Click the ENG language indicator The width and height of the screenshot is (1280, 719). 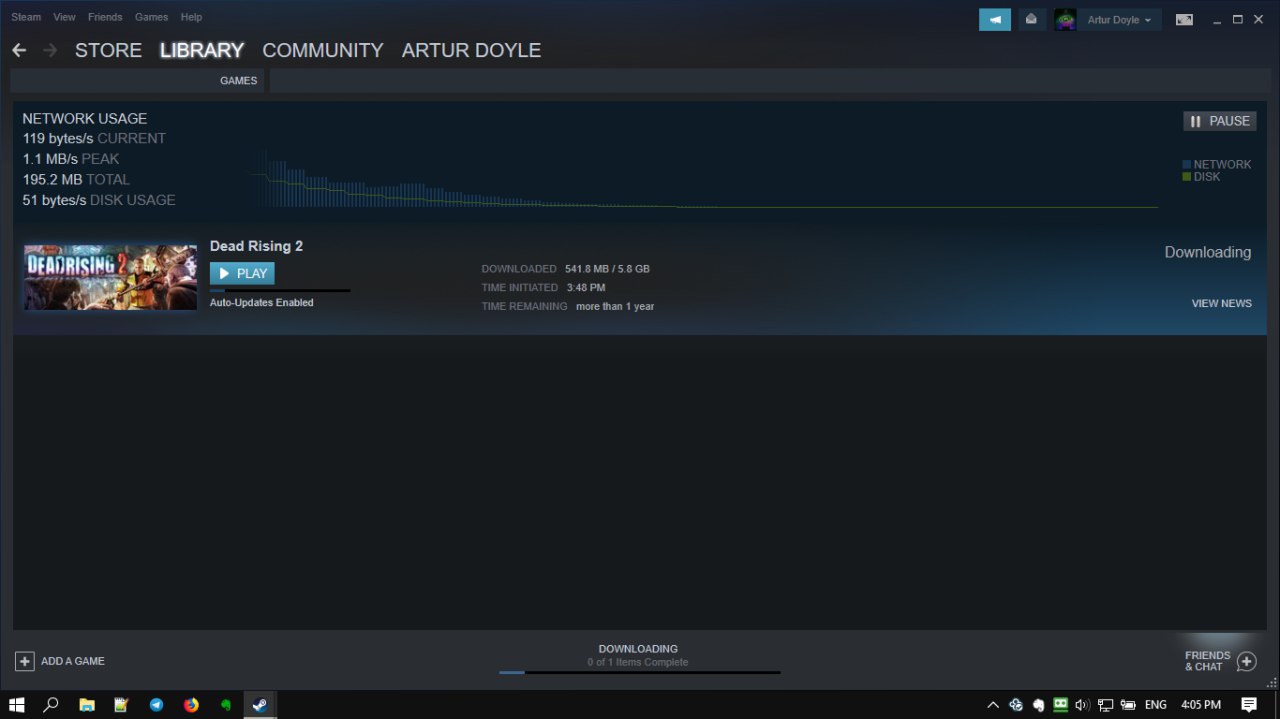tap(1156, 705)
